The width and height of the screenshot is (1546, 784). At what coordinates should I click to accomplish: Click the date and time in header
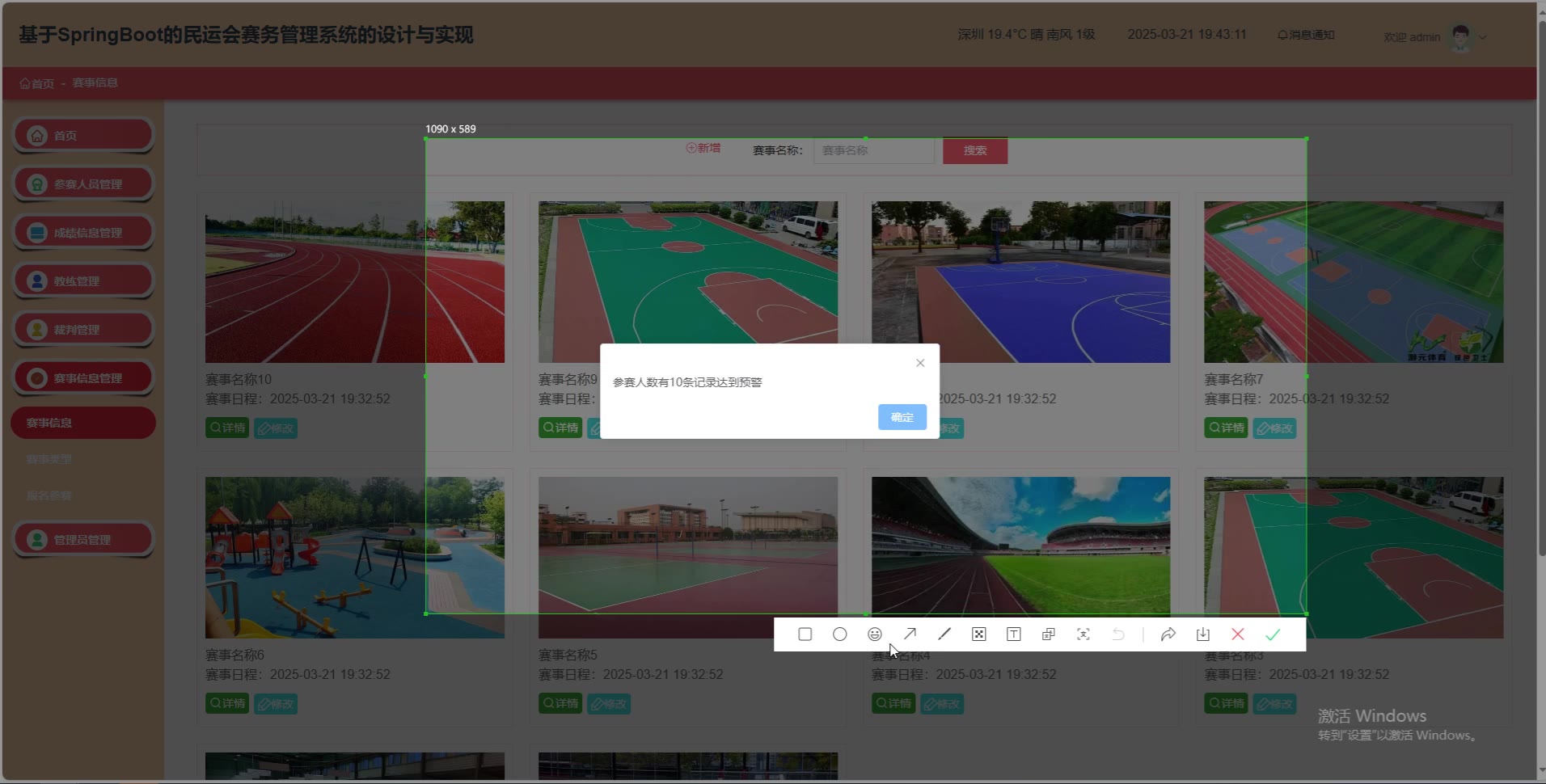1187,35
